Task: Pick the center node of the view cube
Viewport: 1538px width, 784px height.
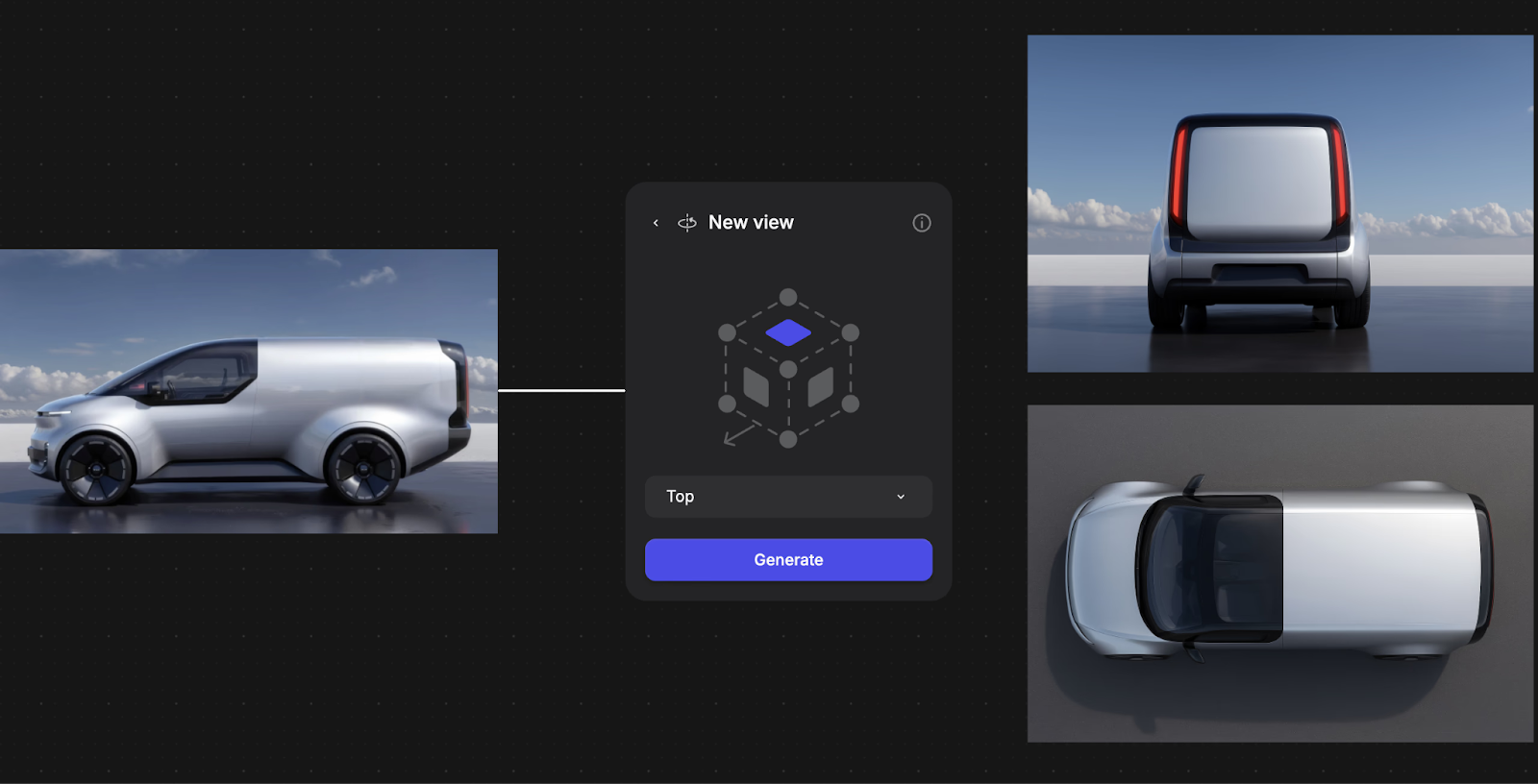Action: click(788, 369)
